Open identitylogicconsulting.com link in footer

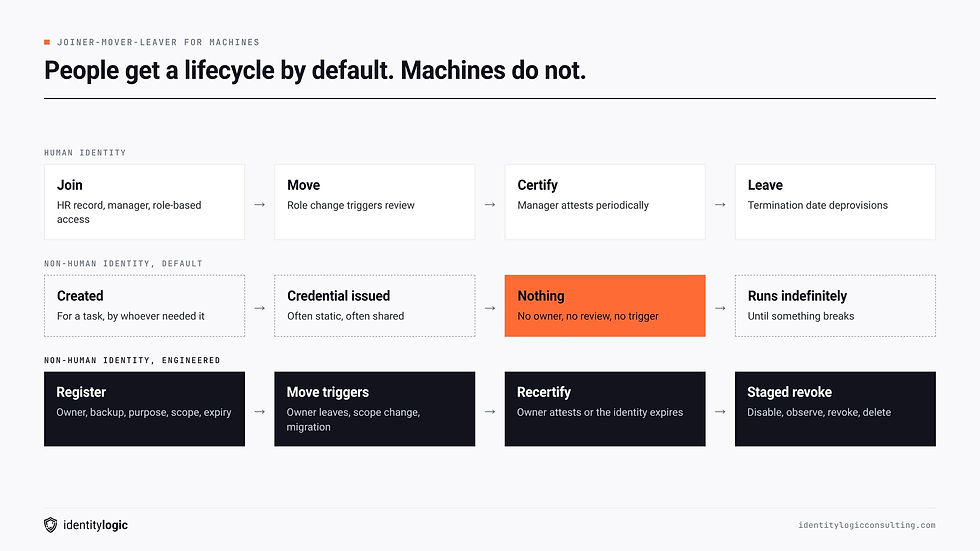pyautogui.click(x=866, y=525)
